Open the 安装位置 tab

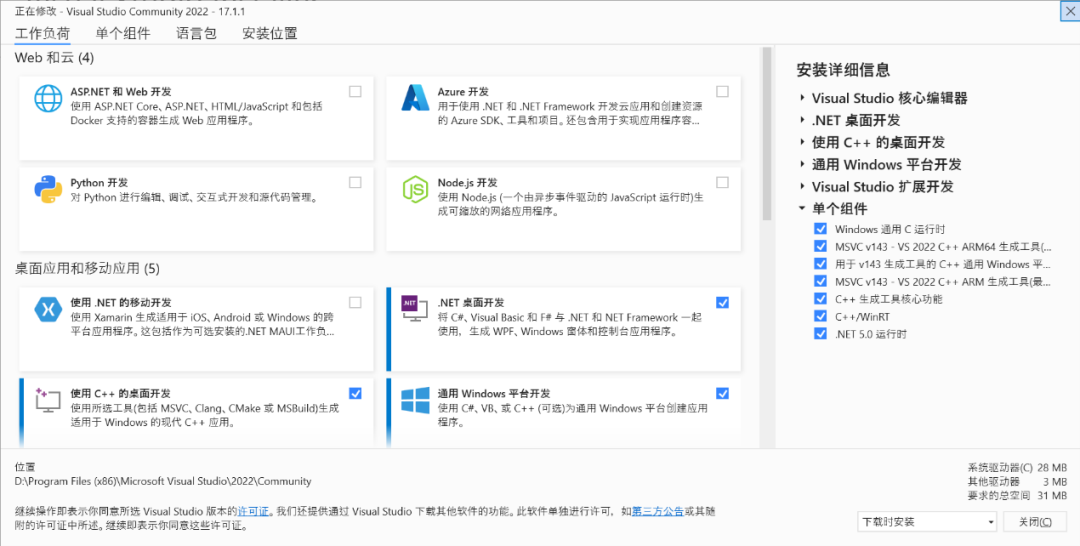click(270, 33)
